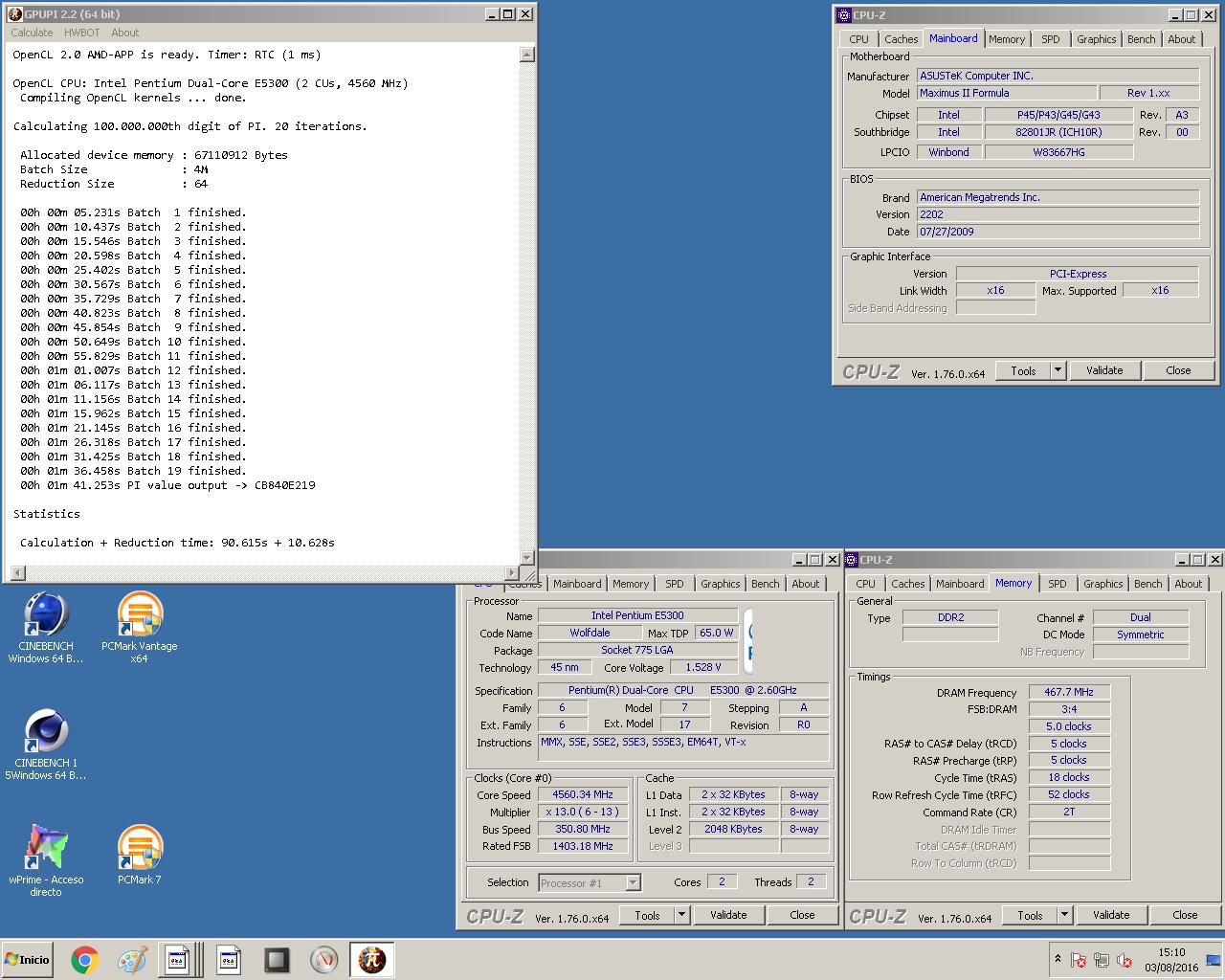Click Validate in CPU tab CPU-Z window

click(728, 915)
